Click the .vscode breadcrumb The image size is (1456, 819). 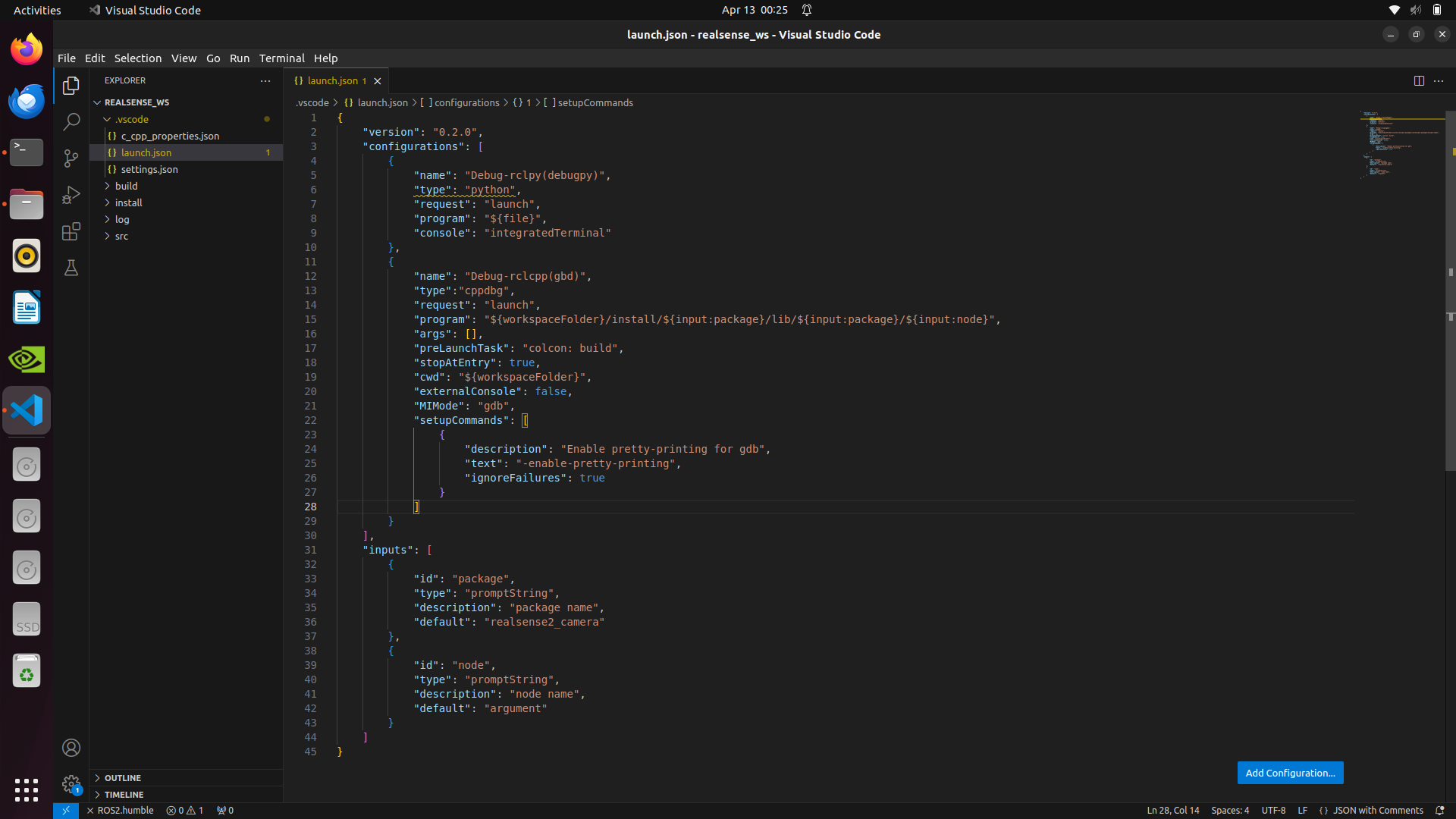[x=312, y=102]
